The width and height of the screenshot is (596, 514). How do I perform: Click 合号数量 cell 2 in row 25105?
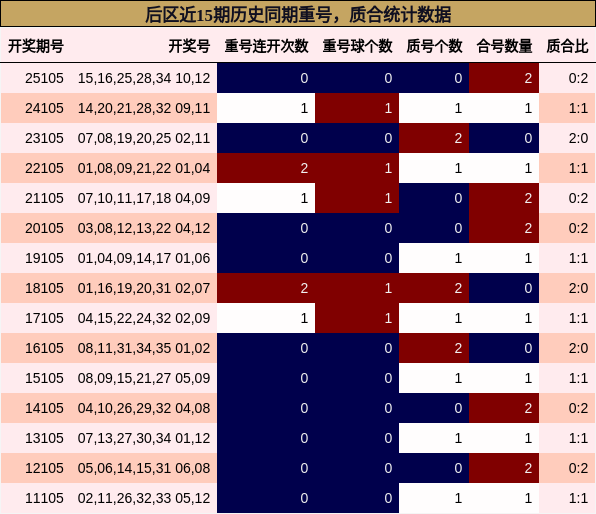coord(504,78)
